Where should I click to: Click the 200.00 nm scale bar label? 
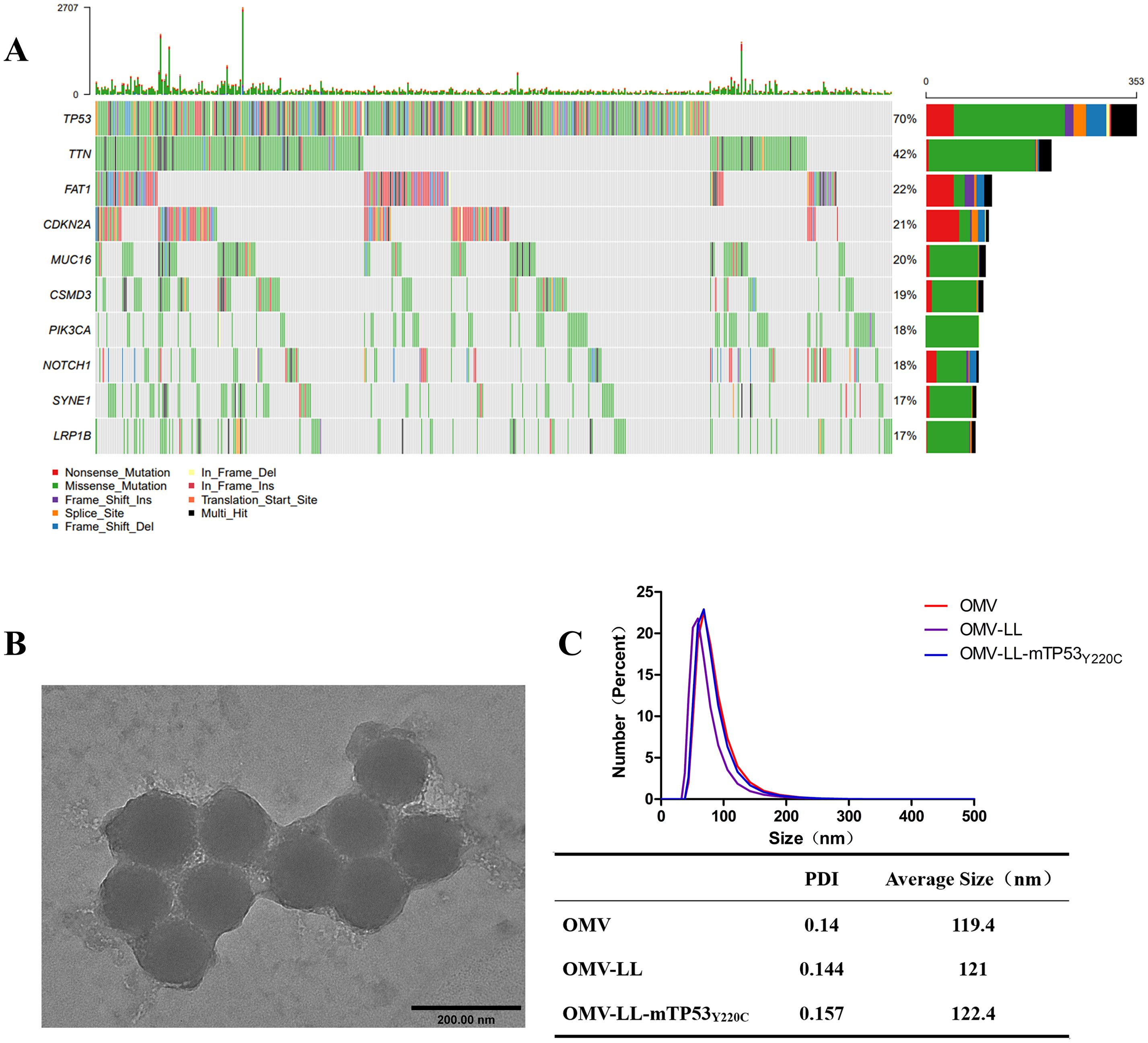(x=466, y=1019)
